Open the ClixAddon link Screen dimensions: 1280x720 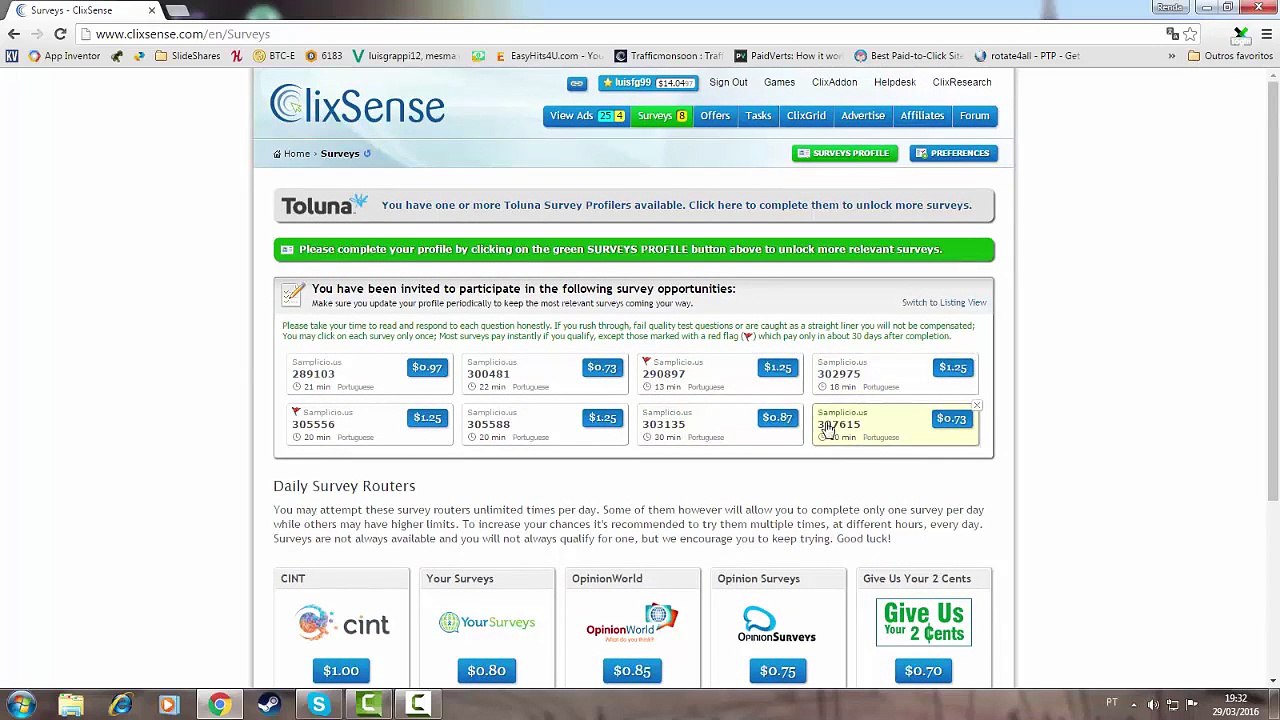834,83
